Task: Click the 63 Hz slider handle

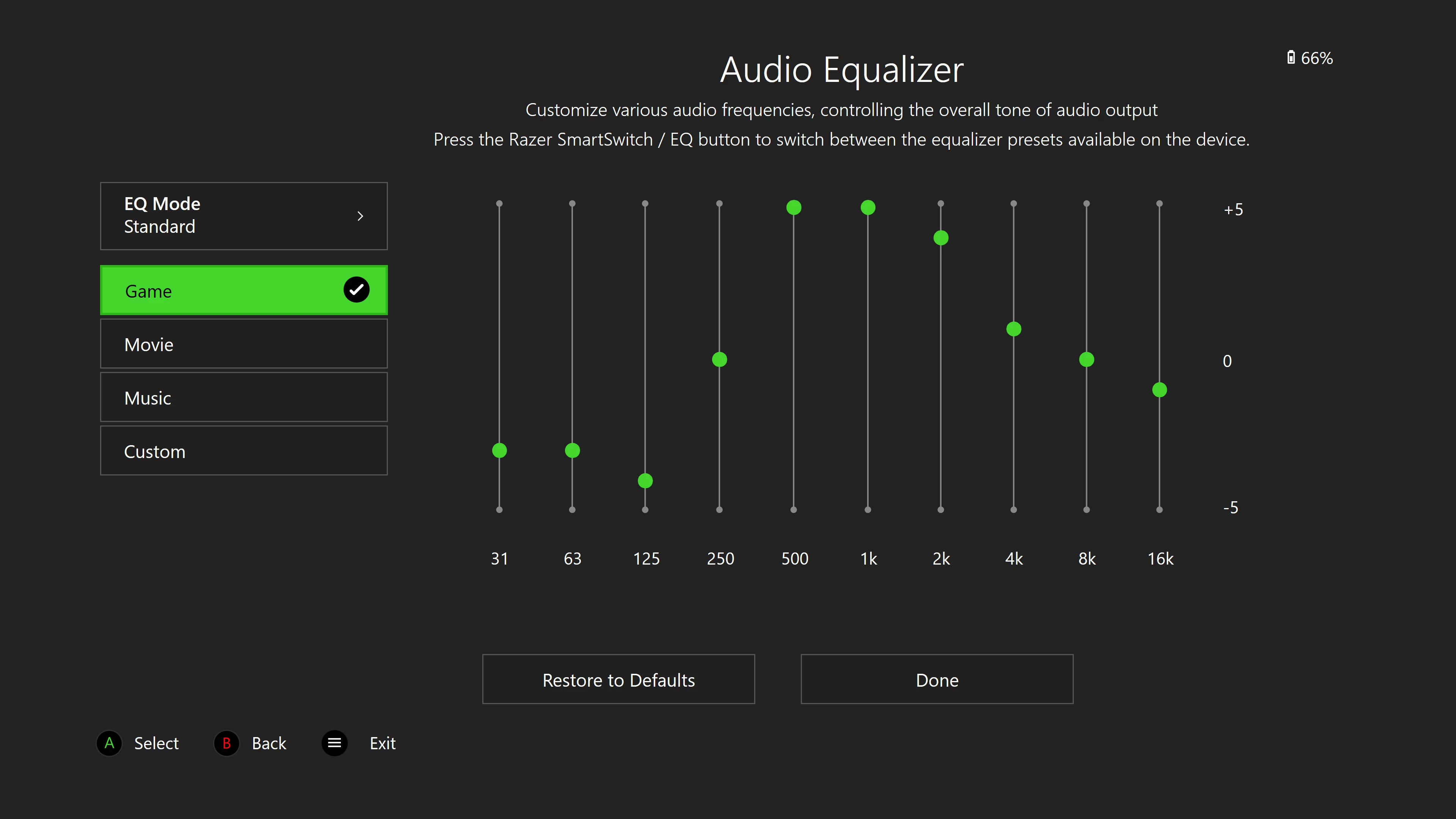Action: coord(573,450)
